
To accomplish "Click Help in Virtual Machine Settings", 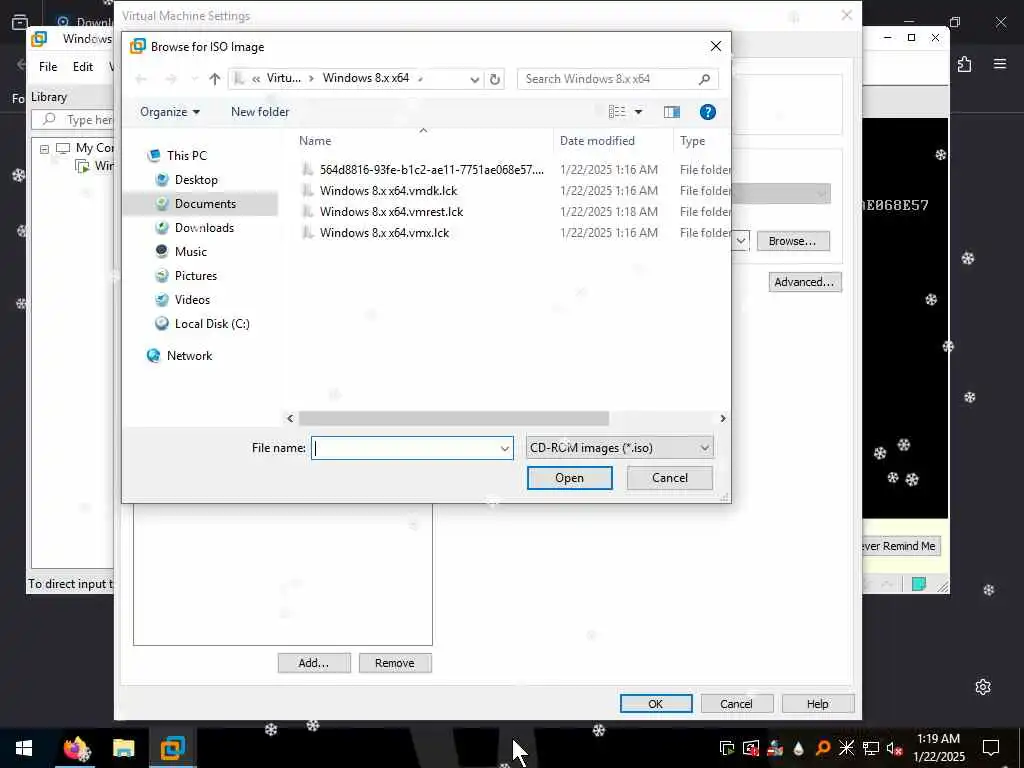I will pyautogui.click(x=818, y=704).
